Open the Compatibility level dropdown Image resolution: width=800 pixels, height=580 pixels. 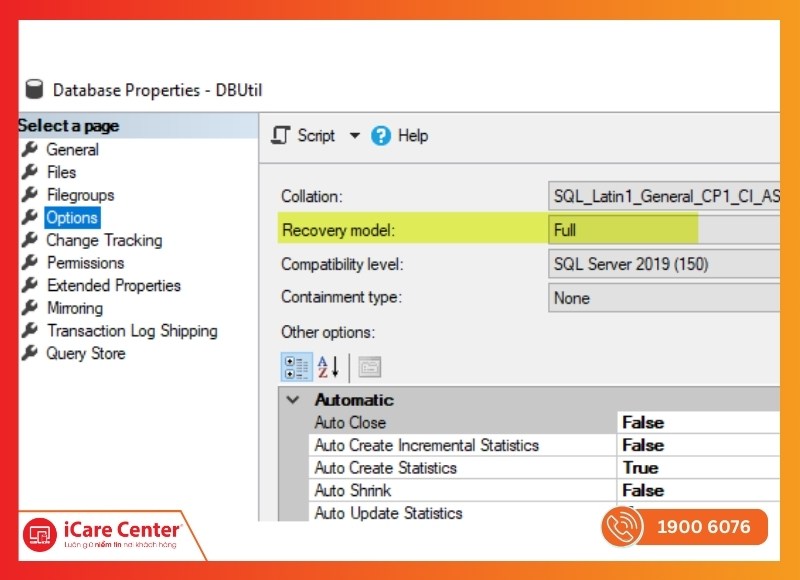click(x=664, y=264)
